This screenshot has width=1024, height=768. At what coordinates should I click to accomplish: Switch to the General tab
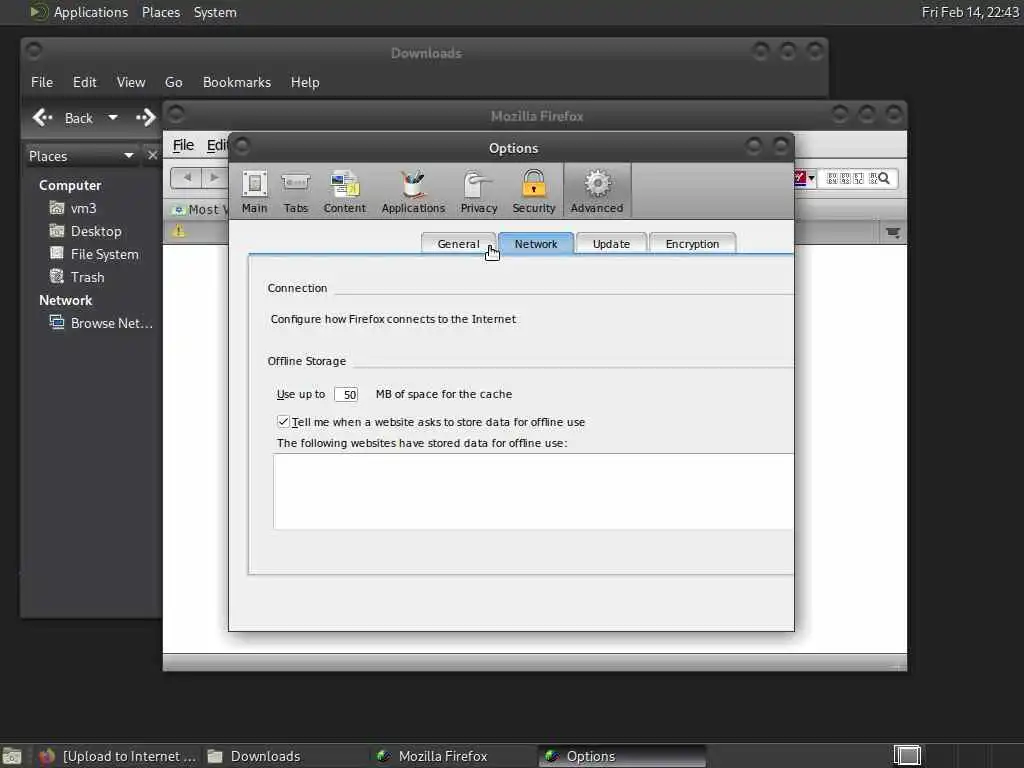(x=458, y=244)
